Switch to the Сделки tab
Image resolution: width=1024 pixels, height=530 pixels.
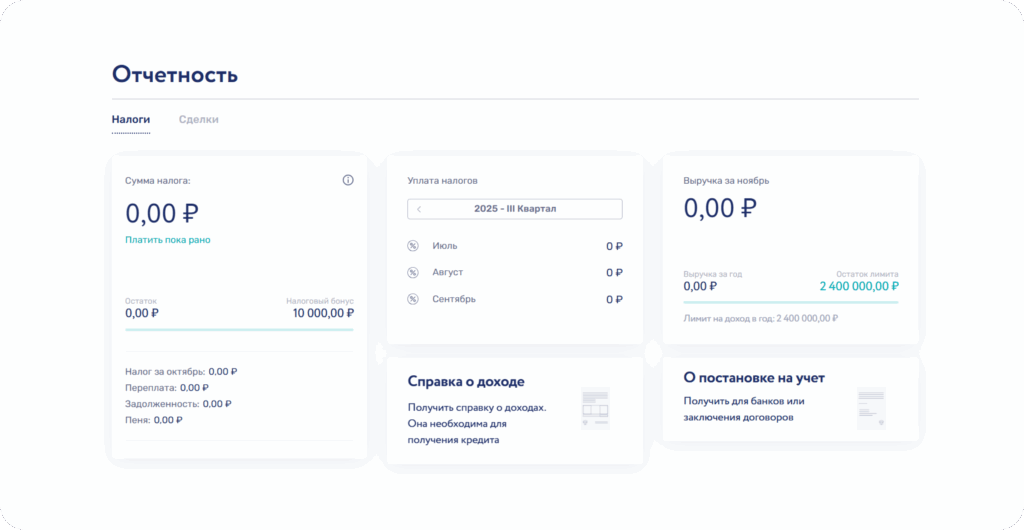tap(198, 120)
